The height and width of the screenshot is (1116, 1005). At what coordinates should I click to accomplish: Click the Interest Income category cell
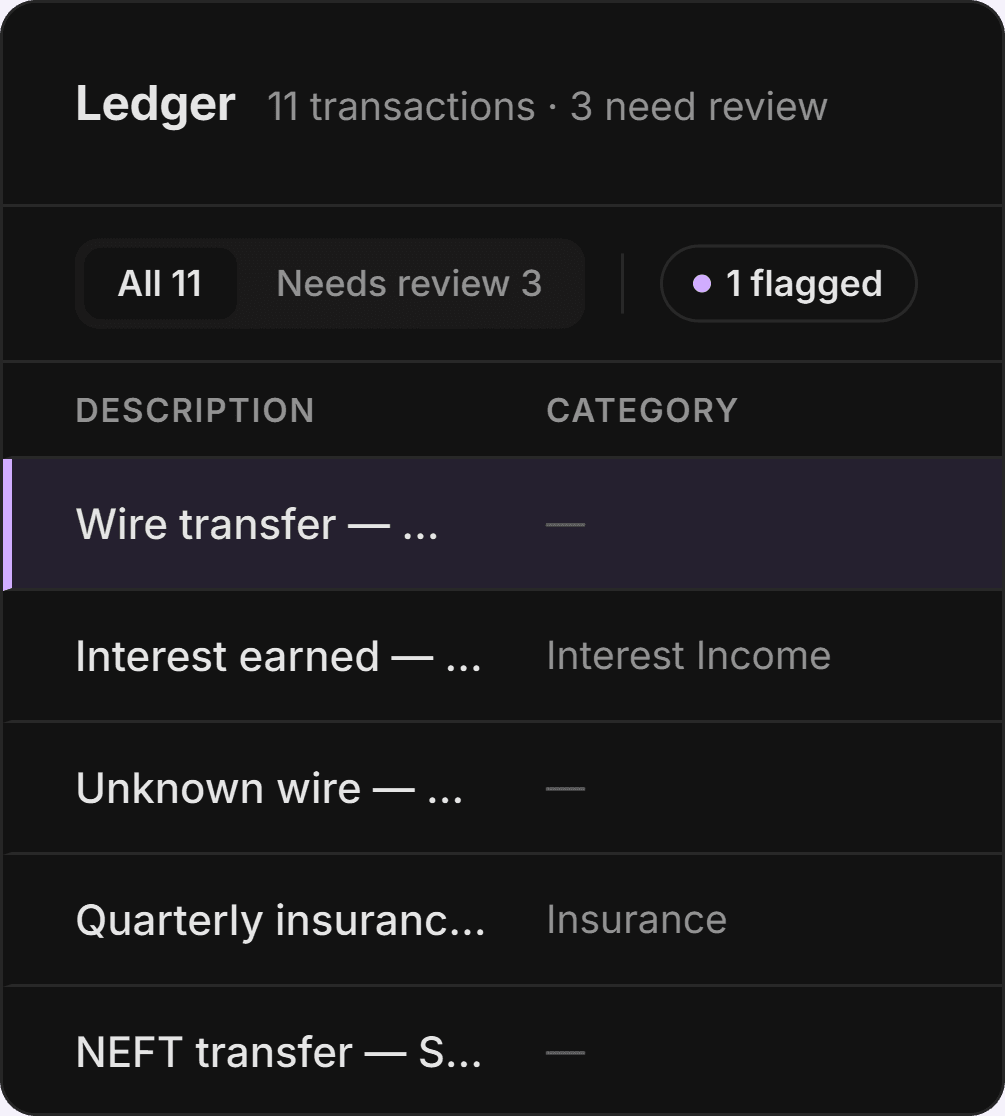[688, 656]
